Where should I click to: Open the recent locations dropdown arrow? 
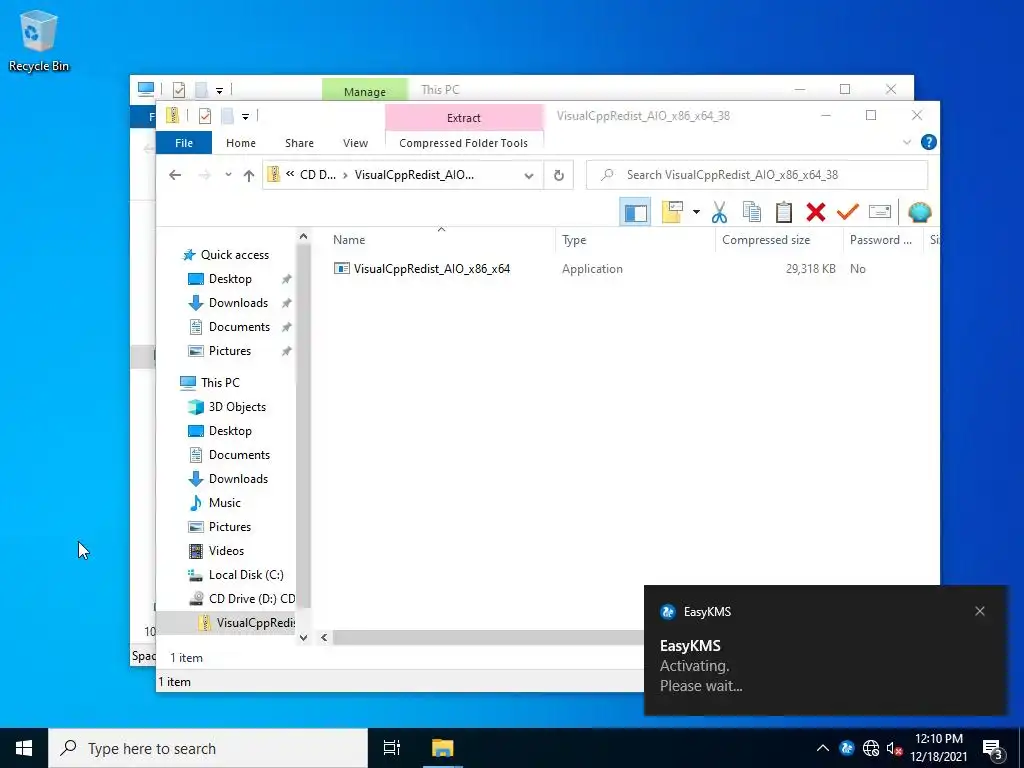coord(228,175)
